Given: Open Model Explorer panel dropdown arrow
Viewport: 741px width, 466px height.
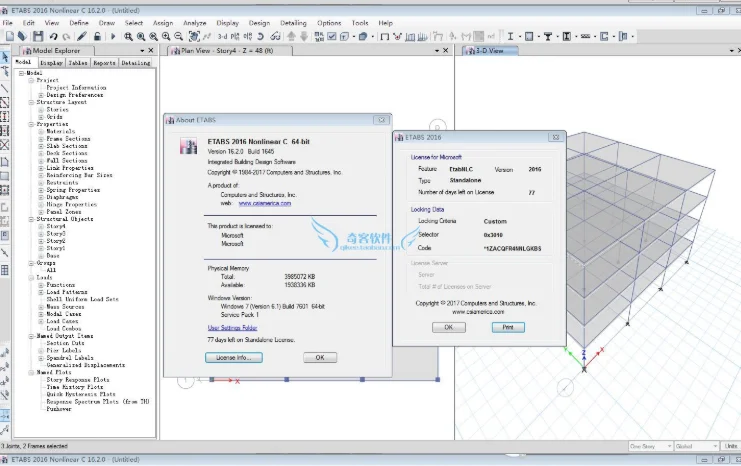Looking at the screenshot, I should 142,51.
